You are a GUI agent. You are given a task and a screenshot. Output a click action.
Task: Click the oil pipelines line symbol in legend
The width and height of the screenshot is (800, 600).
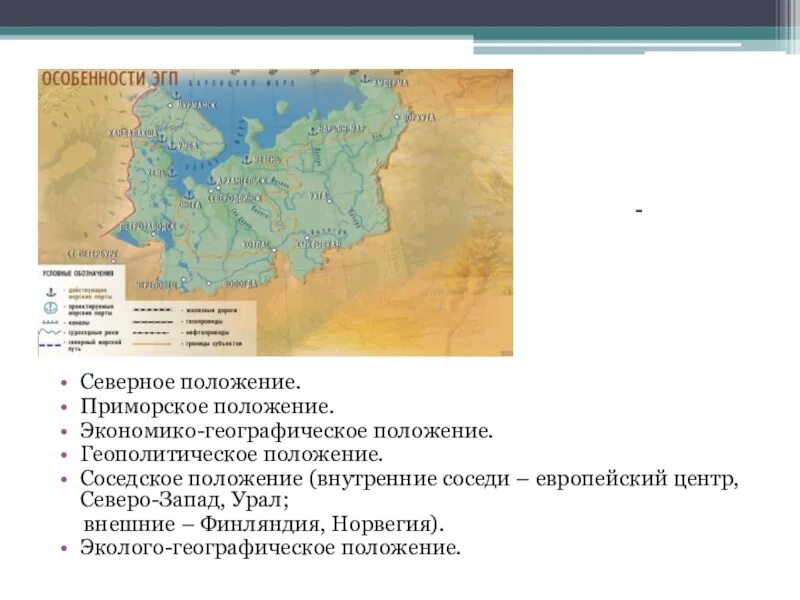(152, 333)
